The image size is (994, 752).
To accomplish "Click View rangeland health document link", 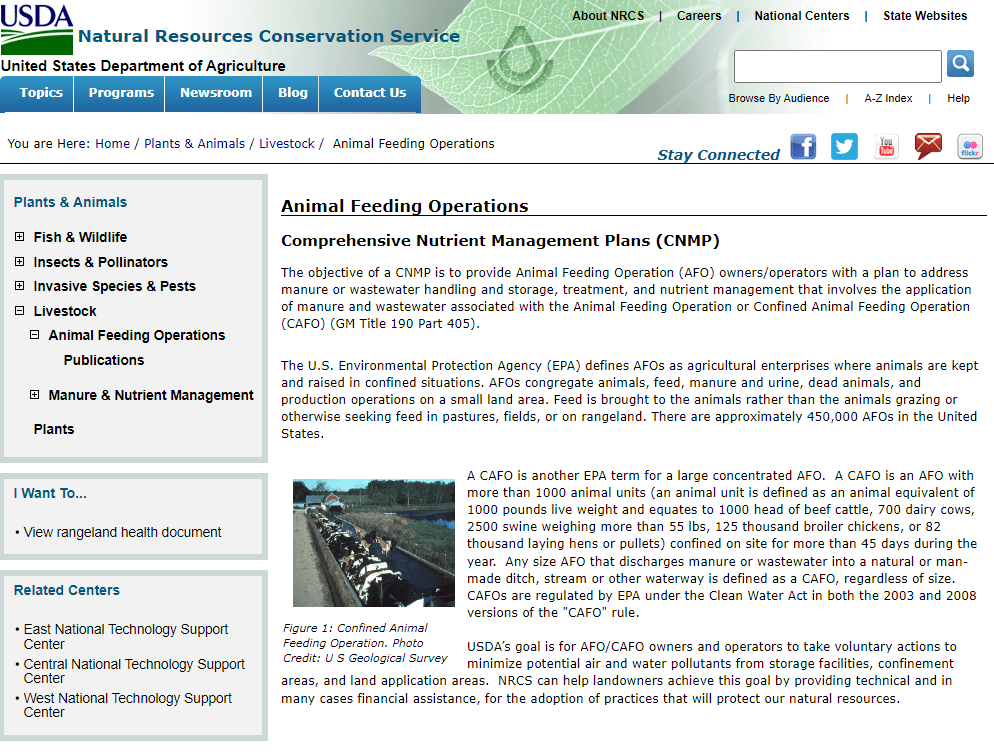I will (x=122, y=532).
